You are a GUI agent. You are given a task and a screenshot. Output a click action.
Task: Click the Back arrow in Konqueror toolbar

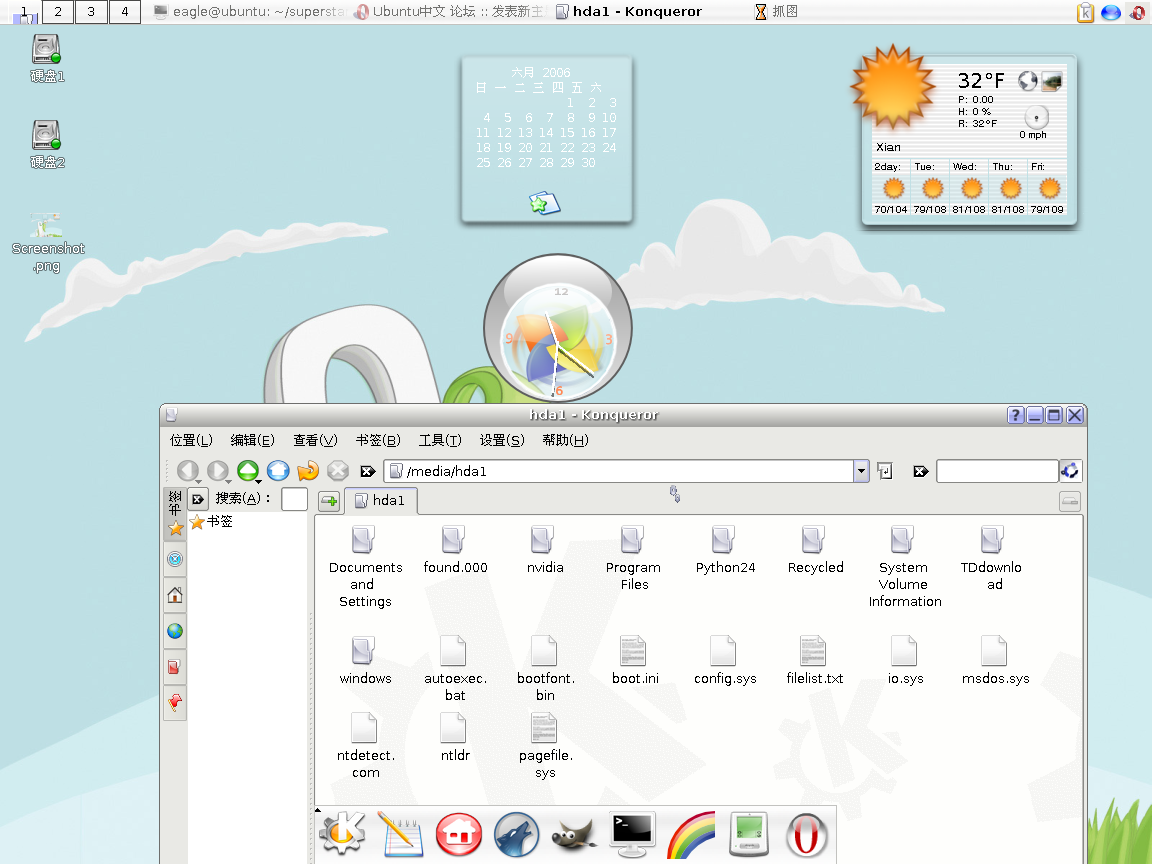click(188, 470)
